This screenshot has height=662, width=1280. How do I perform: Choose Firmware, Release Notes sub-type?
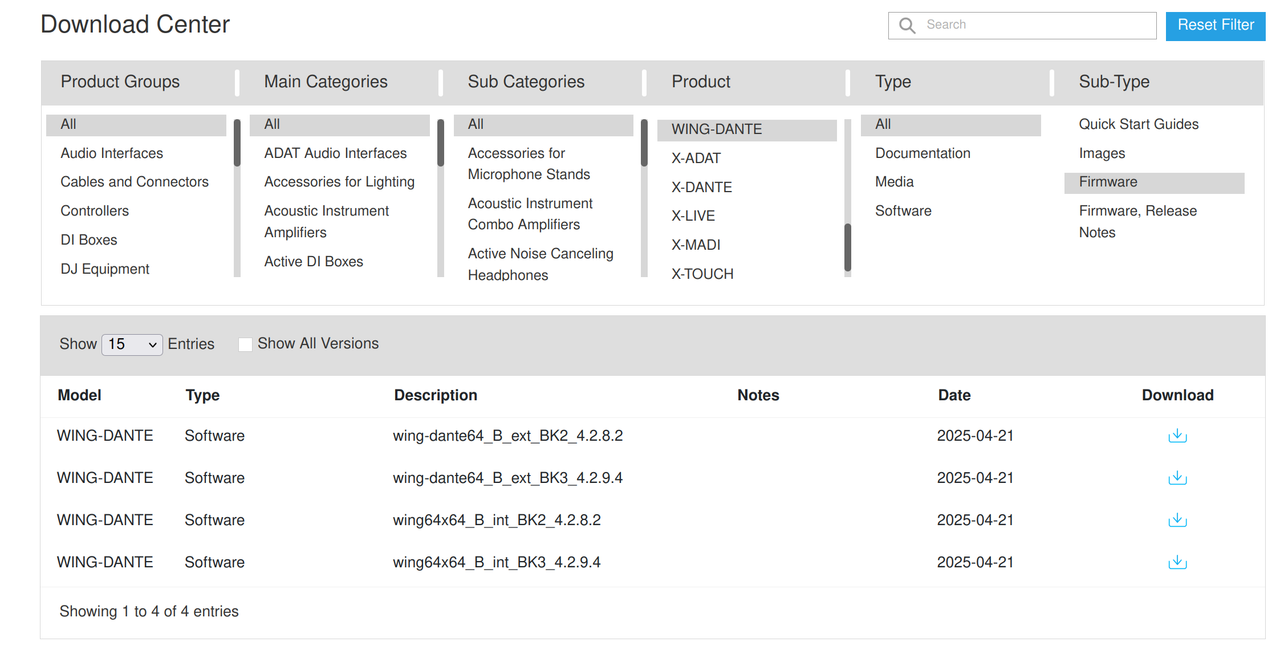coord(1138,222)
